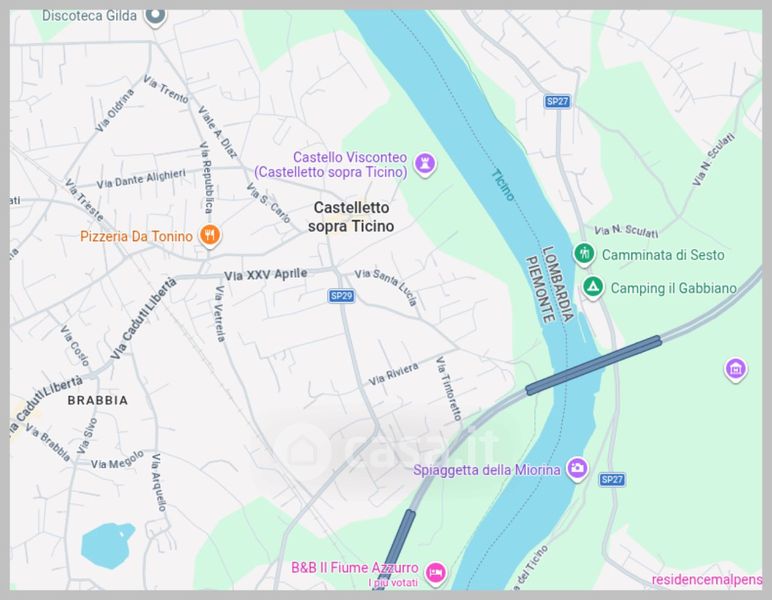Click the Discoteca Gilda location pin
The height and width of the screenshot is (600, 772).
[x=156, y=16]
